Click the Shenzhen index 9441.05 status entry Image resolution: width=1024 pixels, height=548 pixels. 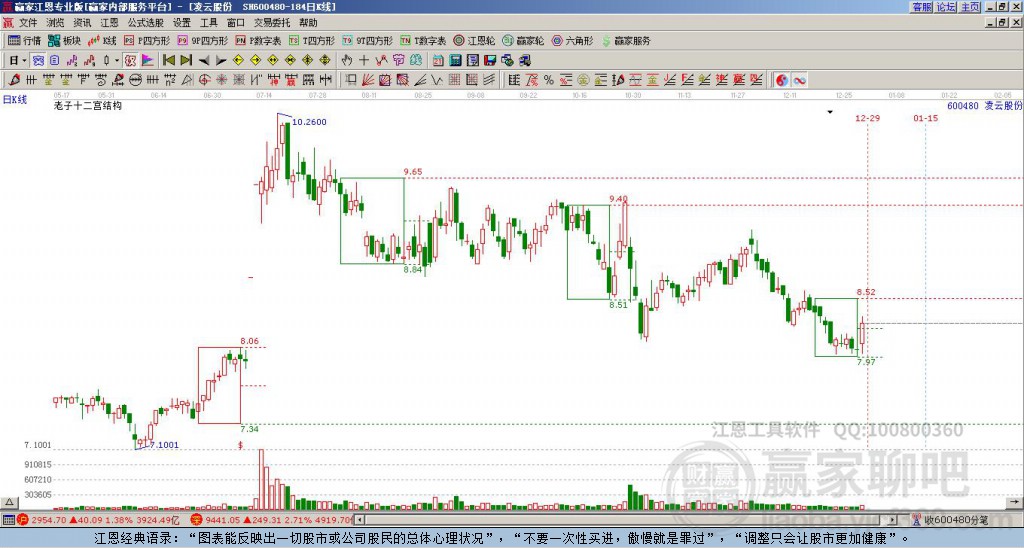(273, 520)
